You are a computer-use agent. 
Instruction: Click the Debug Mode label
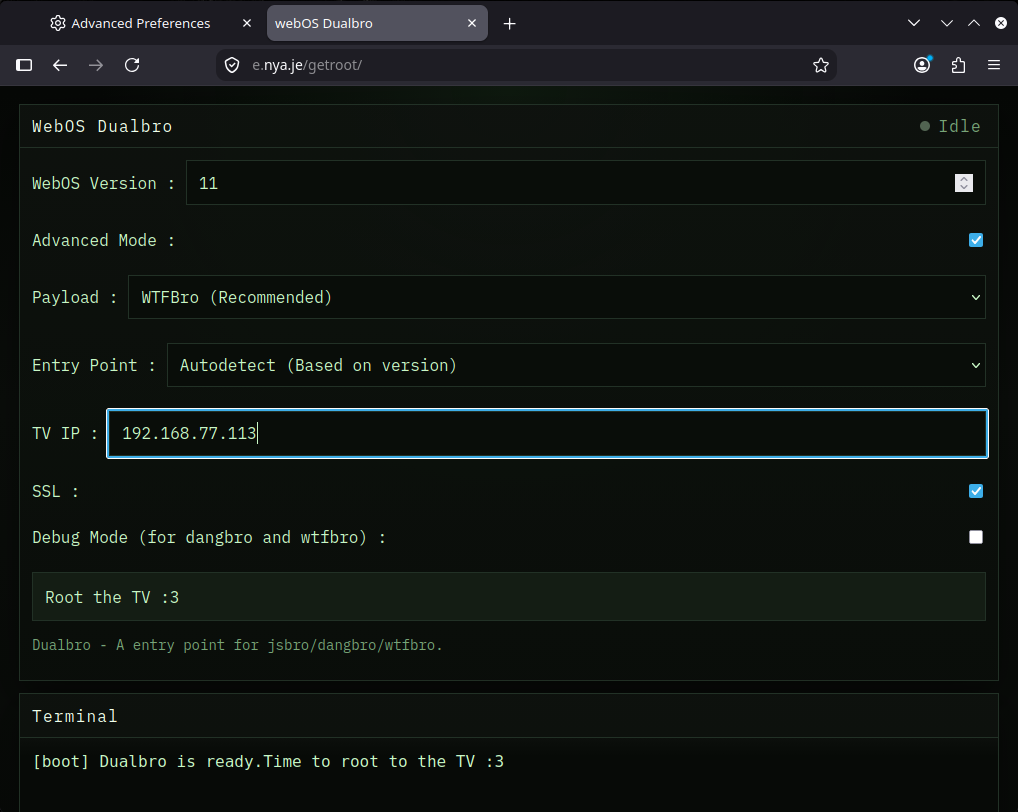(208, 537)
